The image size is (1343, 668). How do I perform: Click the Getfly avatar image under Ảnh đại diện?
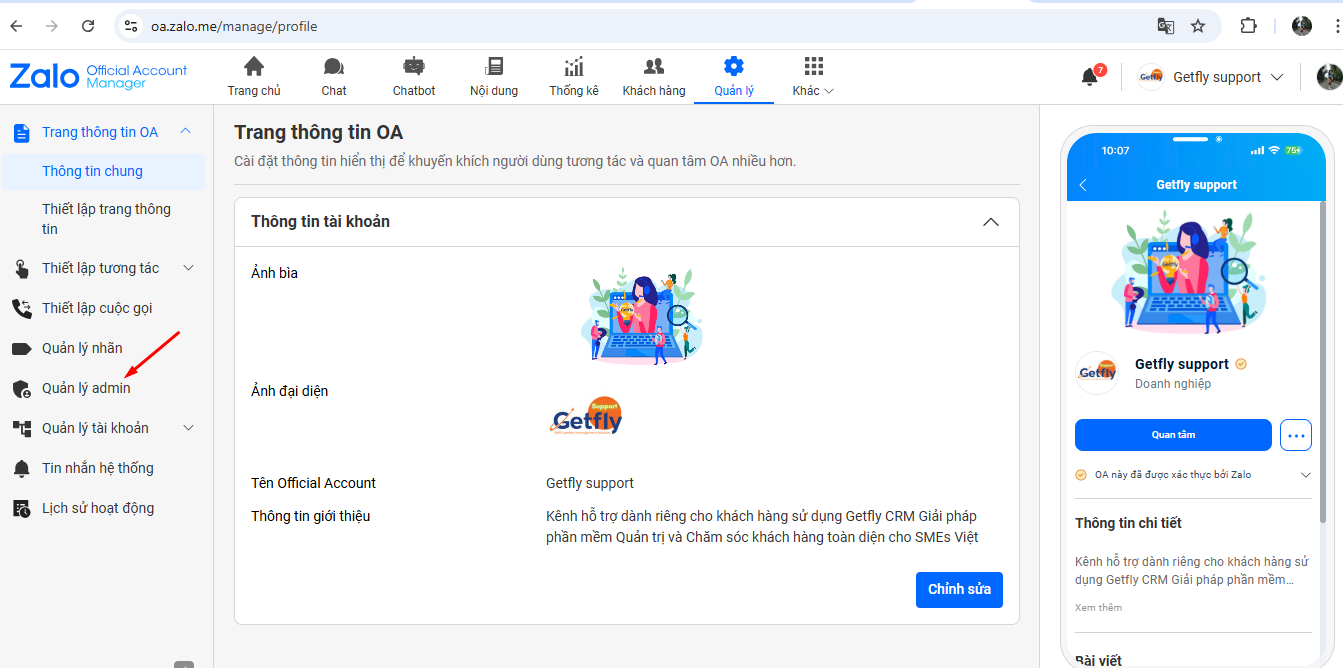587,417
